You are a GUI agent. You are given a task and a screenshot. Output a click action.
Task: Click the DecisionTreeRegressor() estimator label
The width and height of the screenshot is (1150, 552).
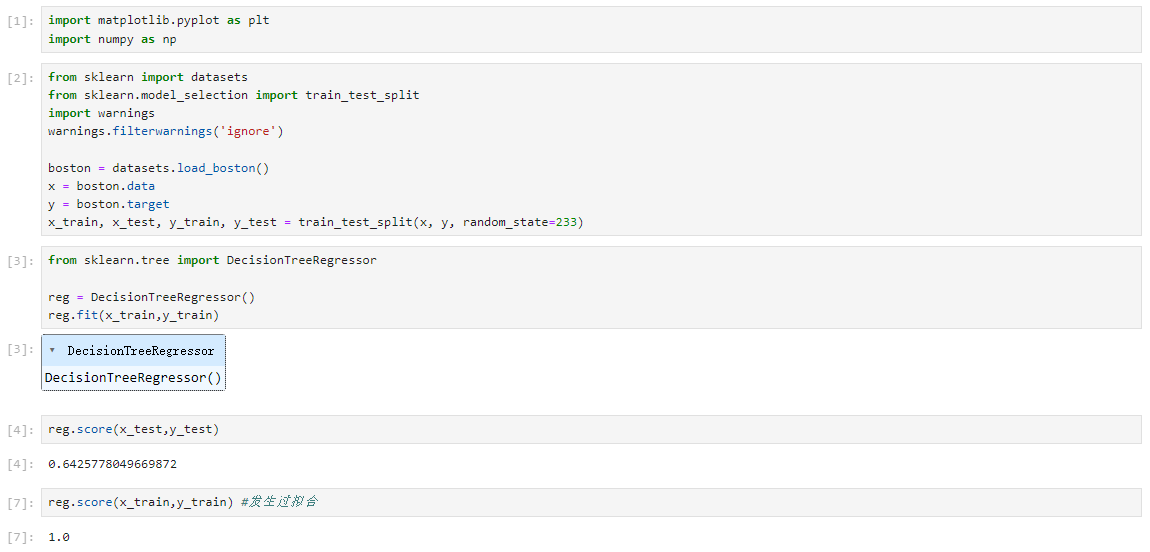pos(133,378)
